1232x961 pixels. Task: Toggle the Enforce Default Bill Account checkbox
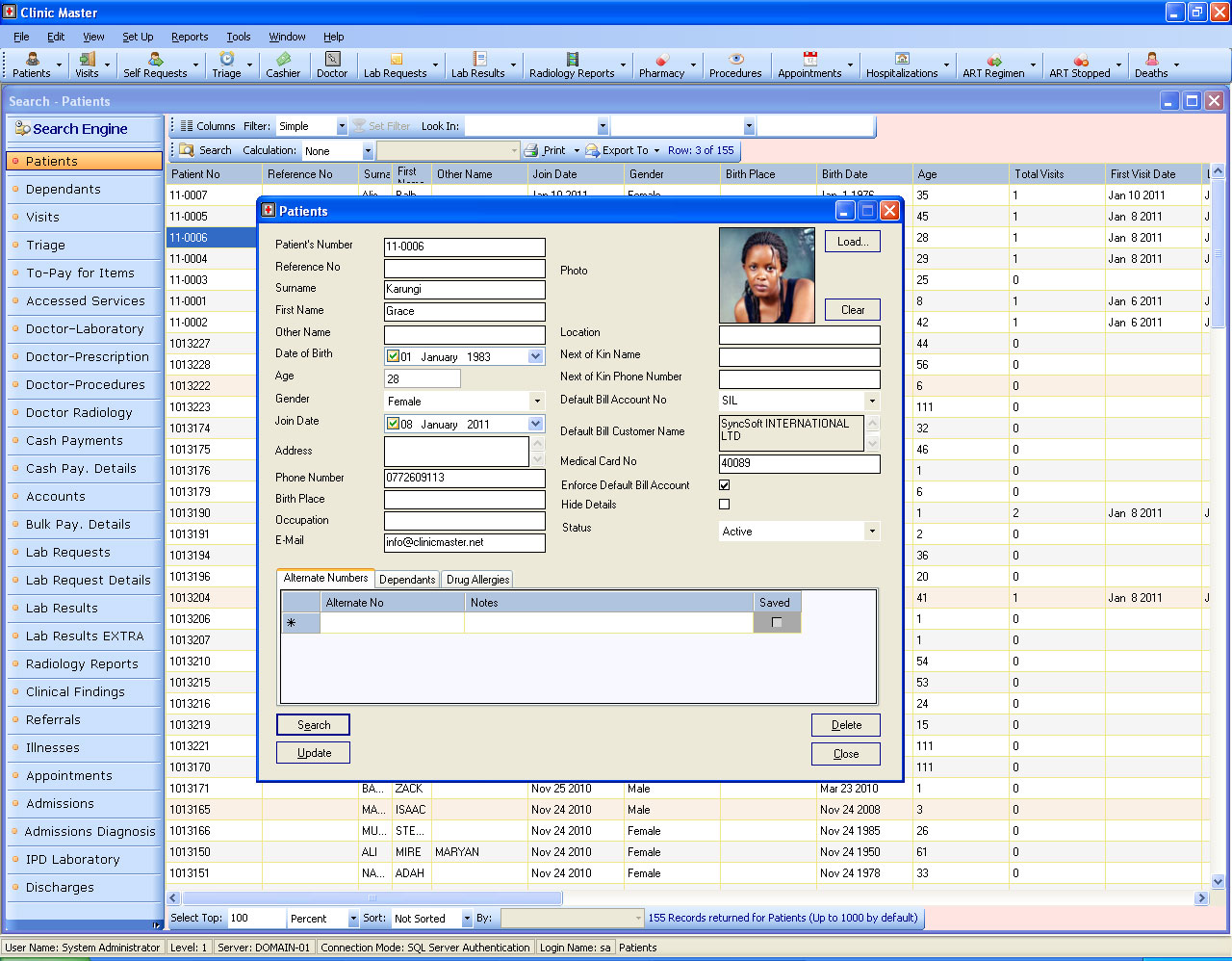725,485
